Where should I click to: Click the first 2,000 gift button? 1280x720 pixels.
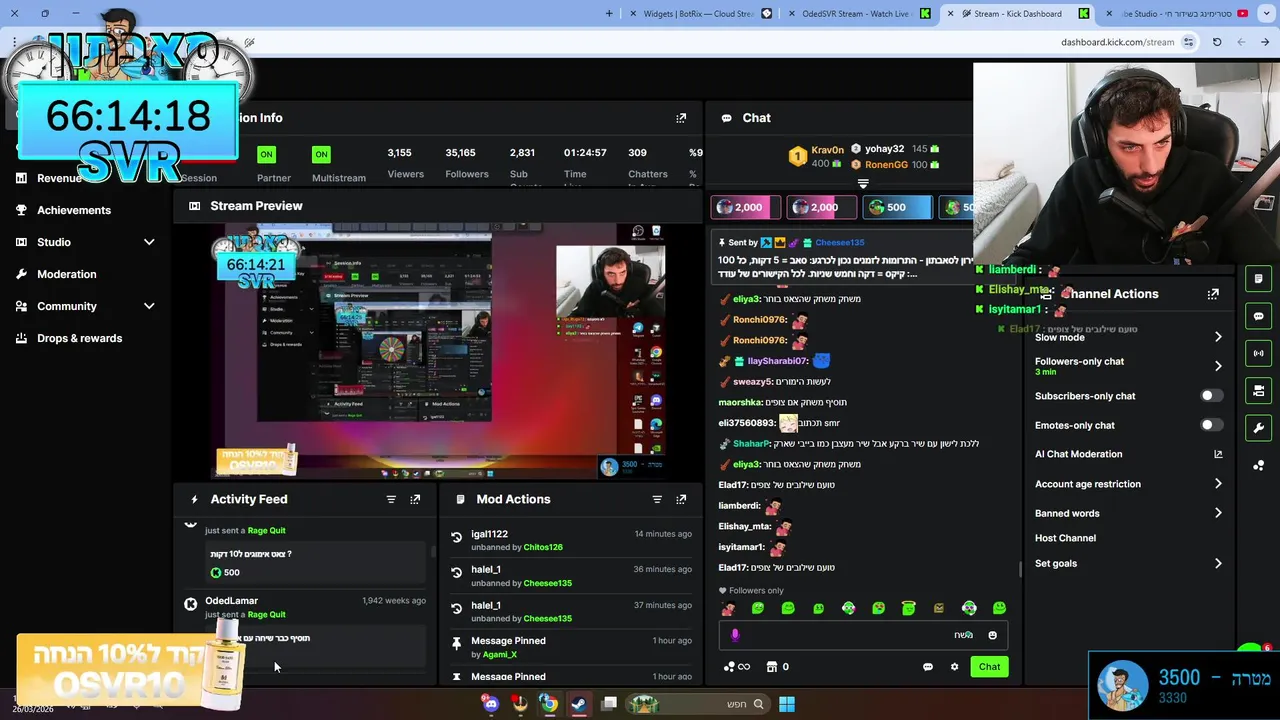[x=746, y=207]
